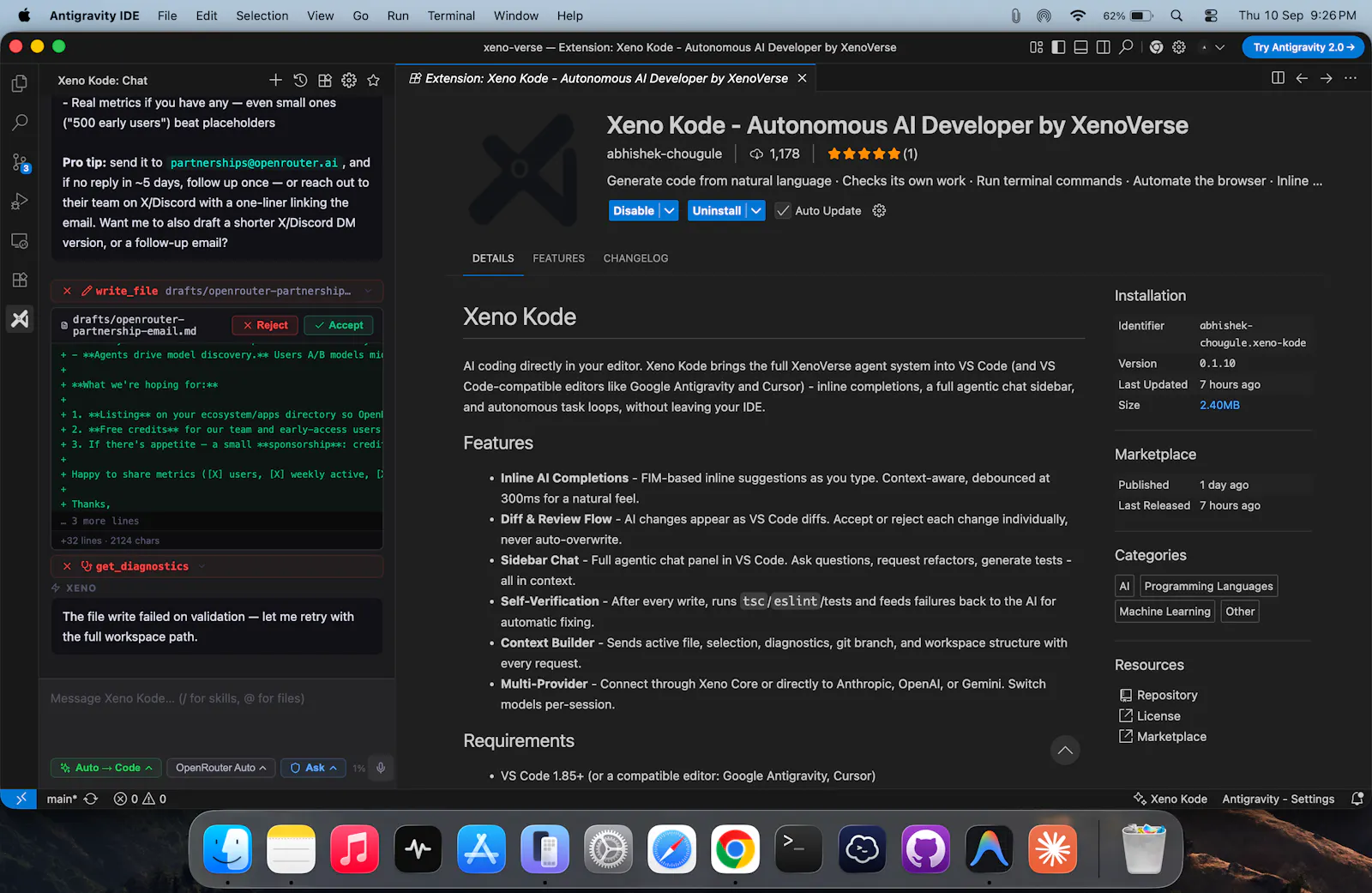Split the editor to the right
Viewport: 1372px width, 893px height.
(x=1278, y=78)
